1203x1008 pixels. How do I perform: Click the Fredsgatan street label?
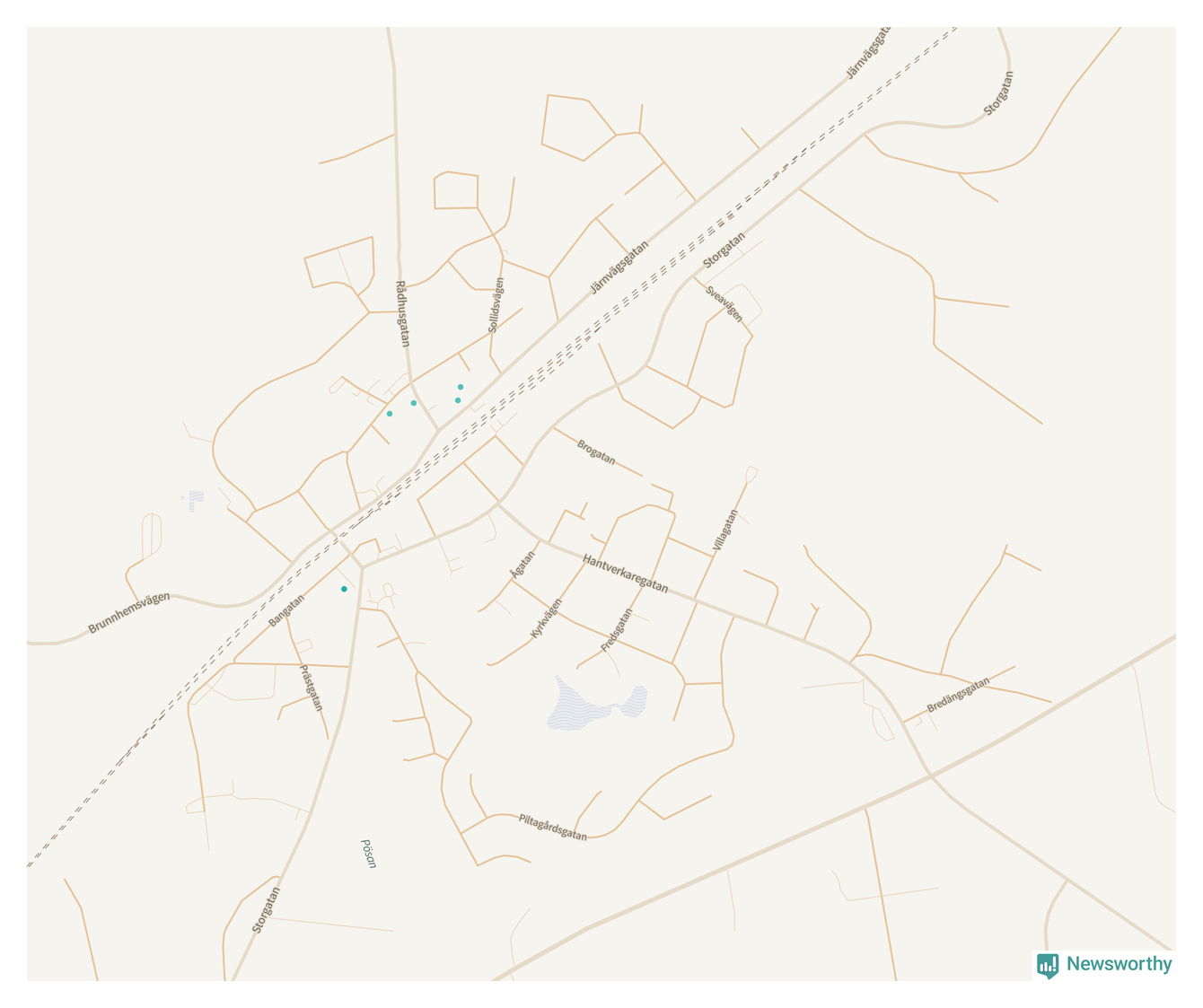coord(617,630)
